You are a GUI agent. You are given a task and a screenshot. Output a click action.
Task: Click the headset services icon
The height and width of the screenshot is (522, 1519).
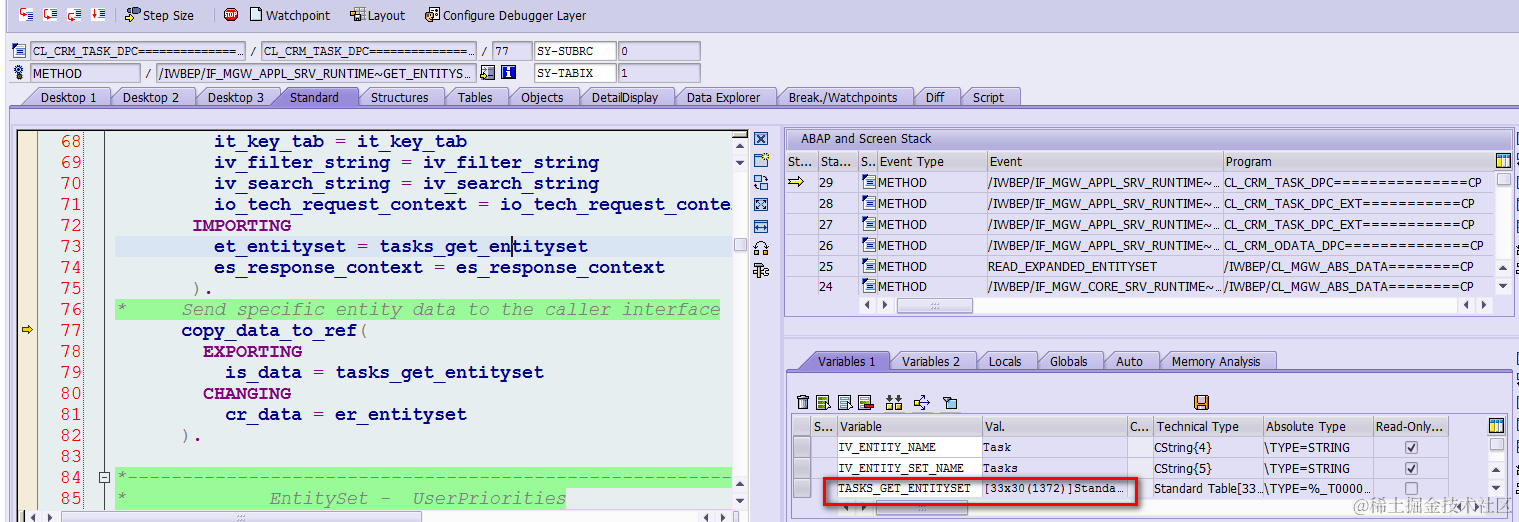tap(761, 248)
